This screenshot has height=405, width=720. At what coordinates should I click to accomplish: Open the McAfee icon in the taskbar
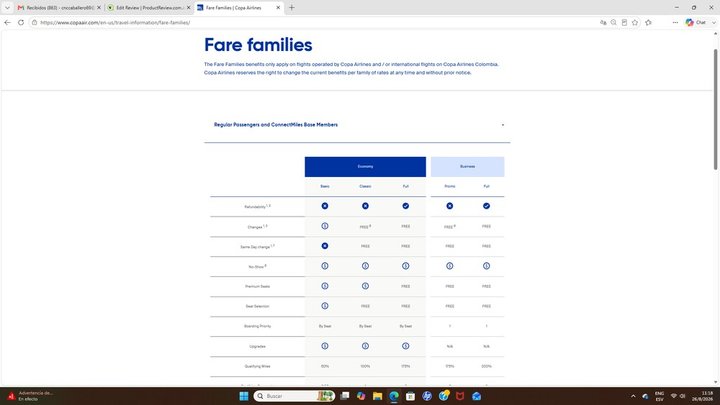[x=460, y=396]
